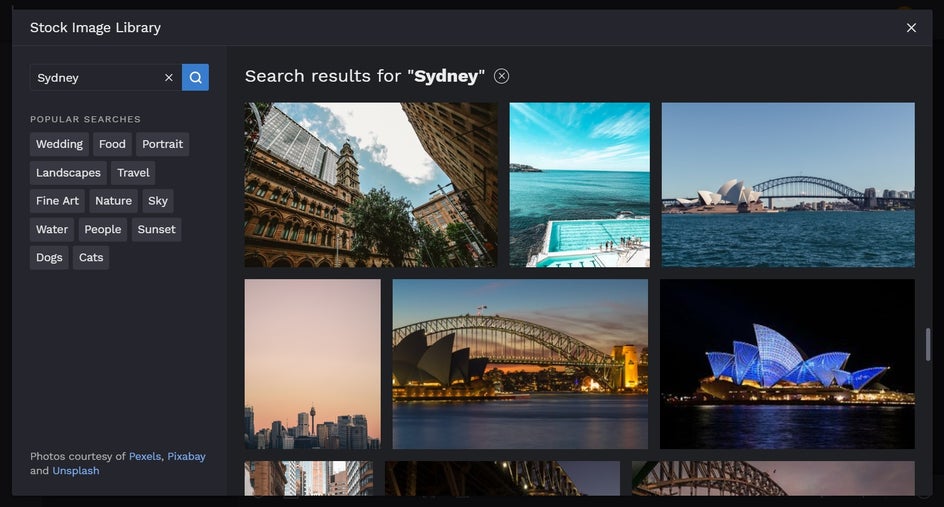Open the Pexels link
This screenshot has height=507, width=944.
[144, 456]
